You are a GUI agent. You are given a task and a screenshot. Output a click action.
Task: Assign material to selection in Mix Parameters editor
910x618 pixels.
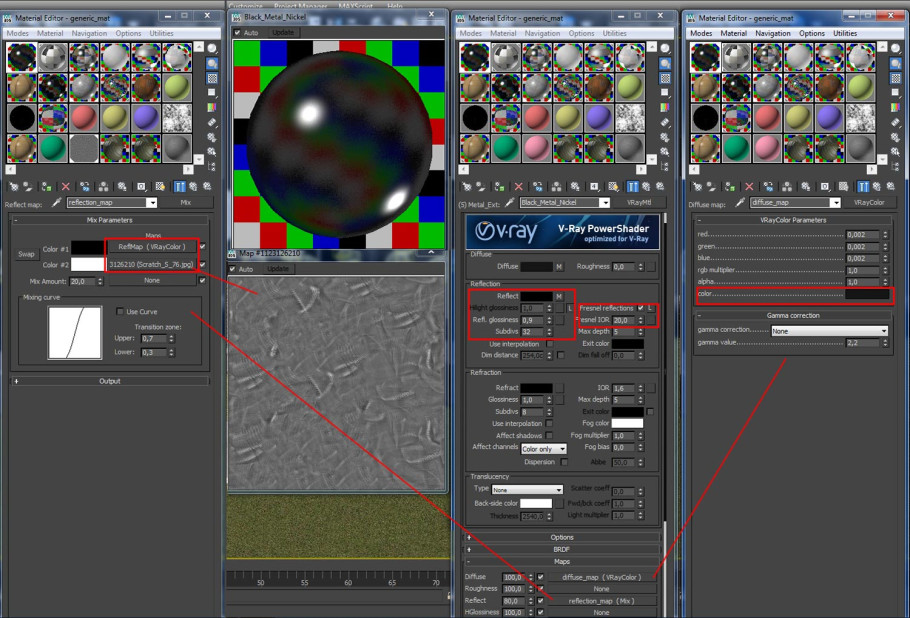(46, 187)
